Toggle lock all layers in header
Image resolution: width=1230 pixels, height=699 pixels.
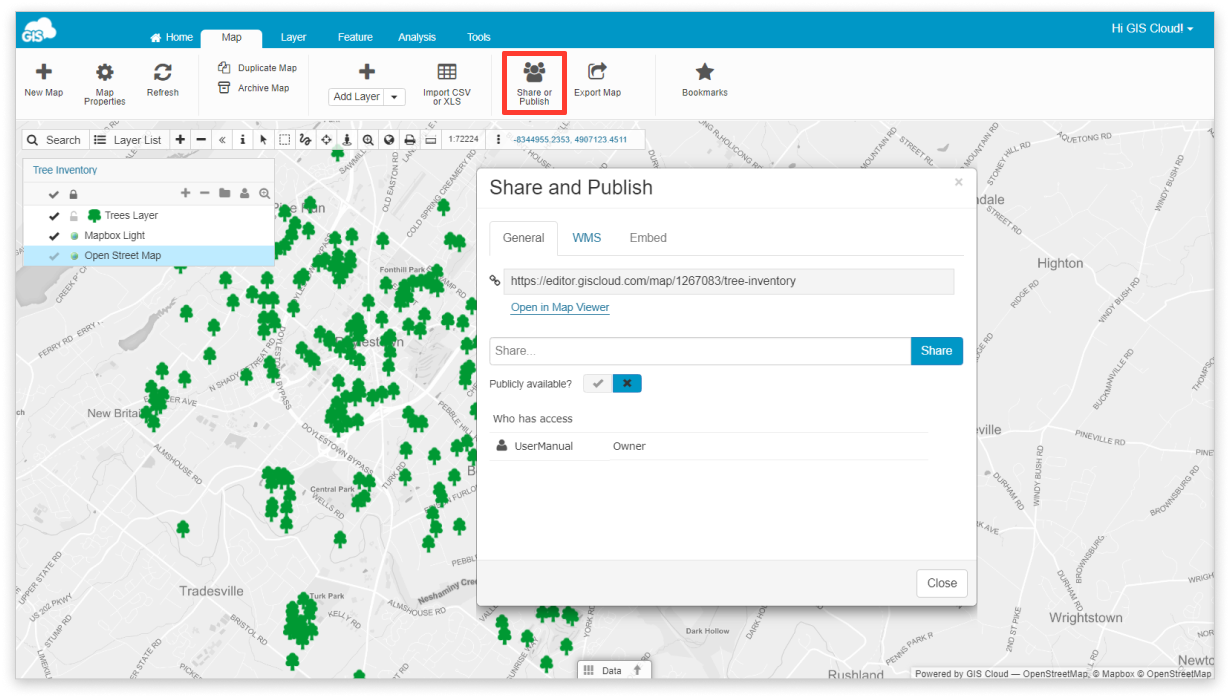[73, 193]
